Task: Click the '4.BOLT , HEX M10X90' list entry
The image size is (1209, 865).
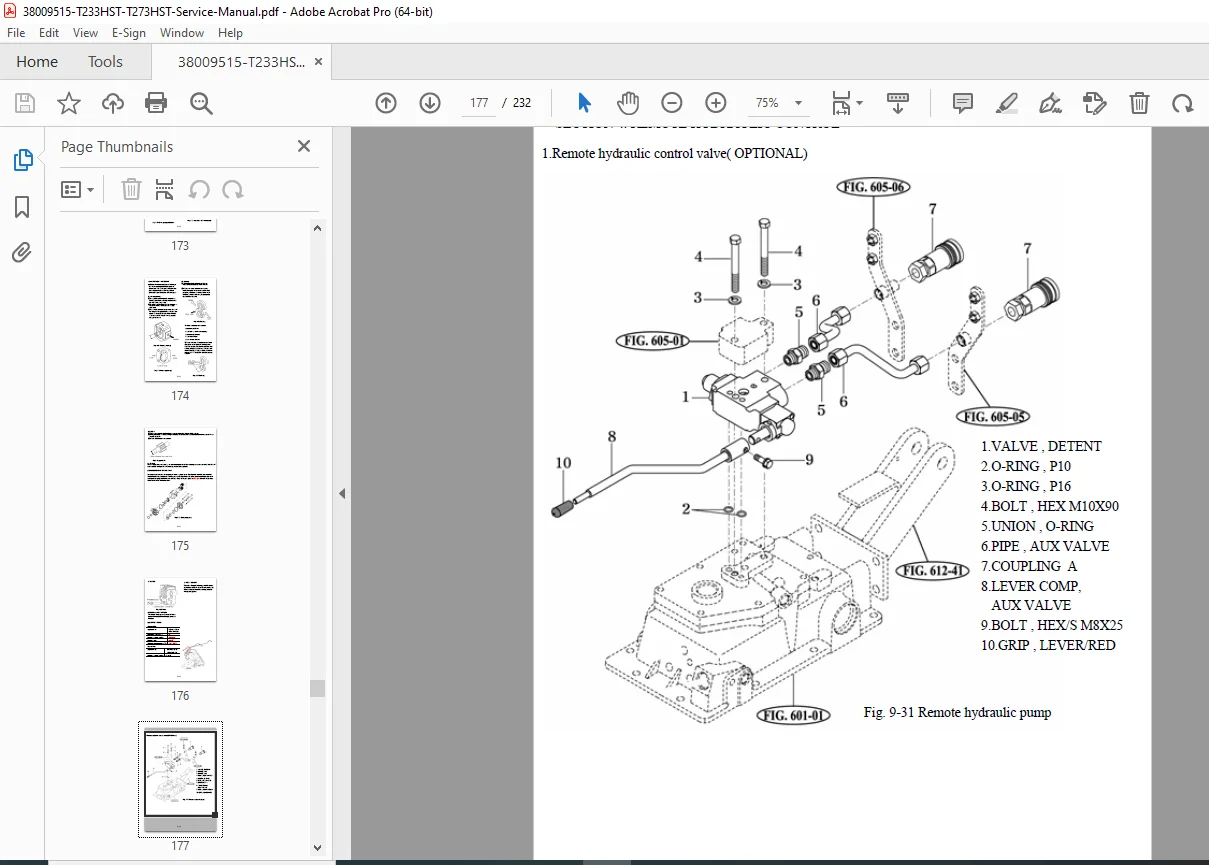Action: click(1050, 506)
